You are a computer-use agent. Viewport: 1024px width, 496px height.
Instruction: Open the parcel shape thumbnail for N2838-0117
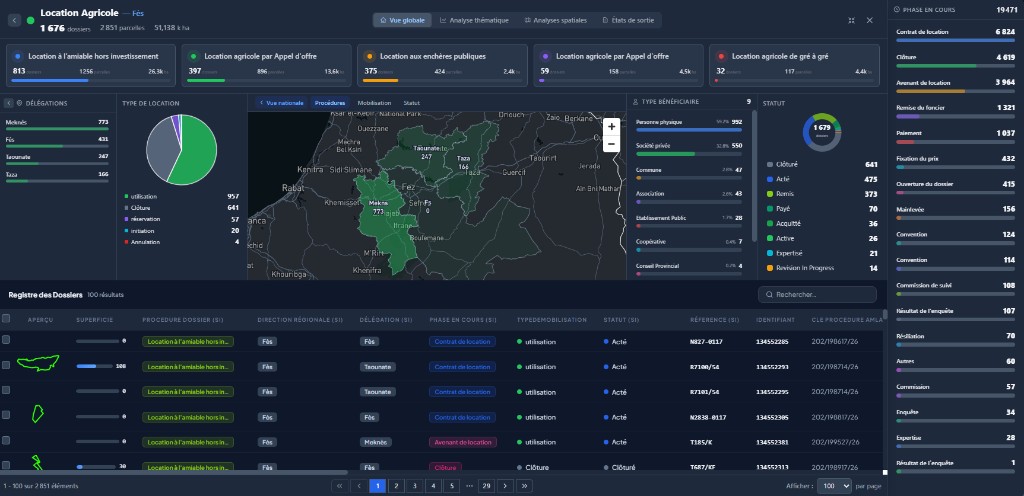click(x=38, y=414)
